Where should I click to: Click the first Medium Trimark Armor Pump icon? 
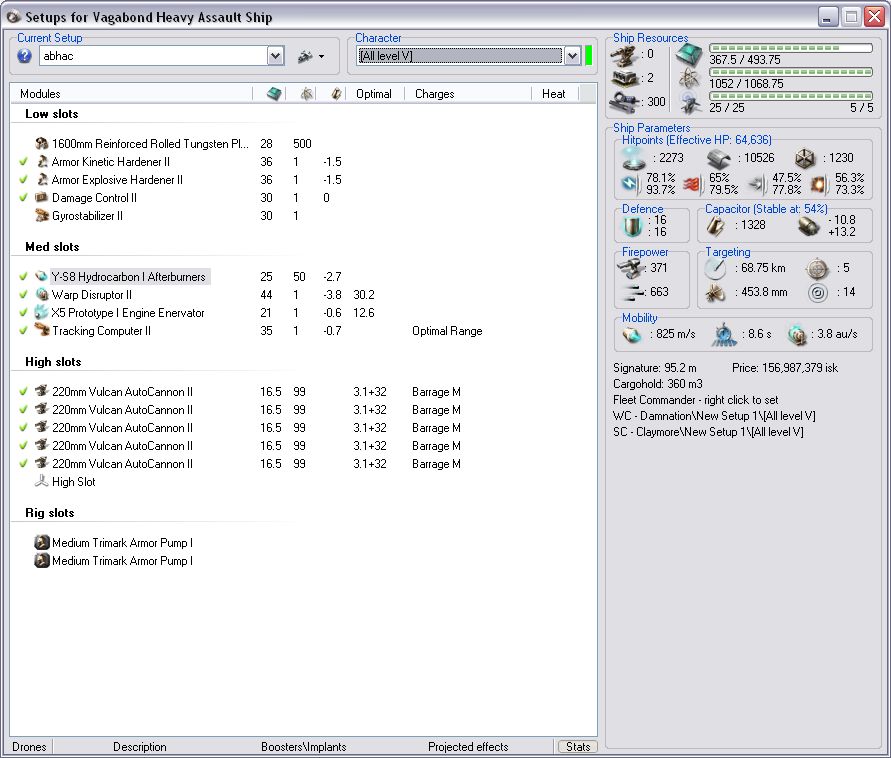pos(42,543)
